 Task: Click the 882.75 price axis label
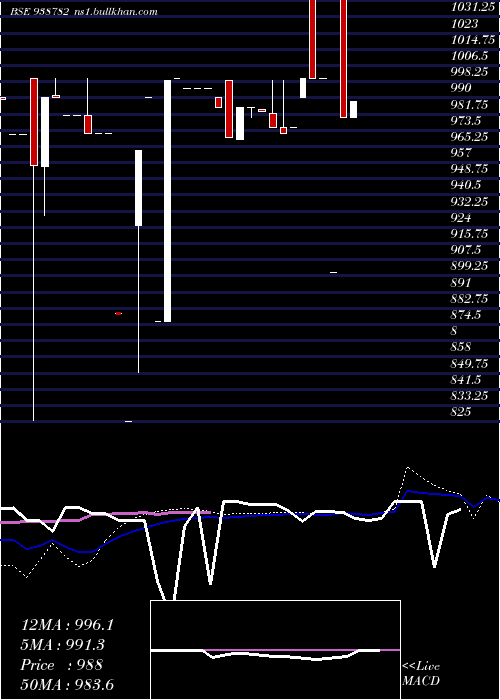470,299
